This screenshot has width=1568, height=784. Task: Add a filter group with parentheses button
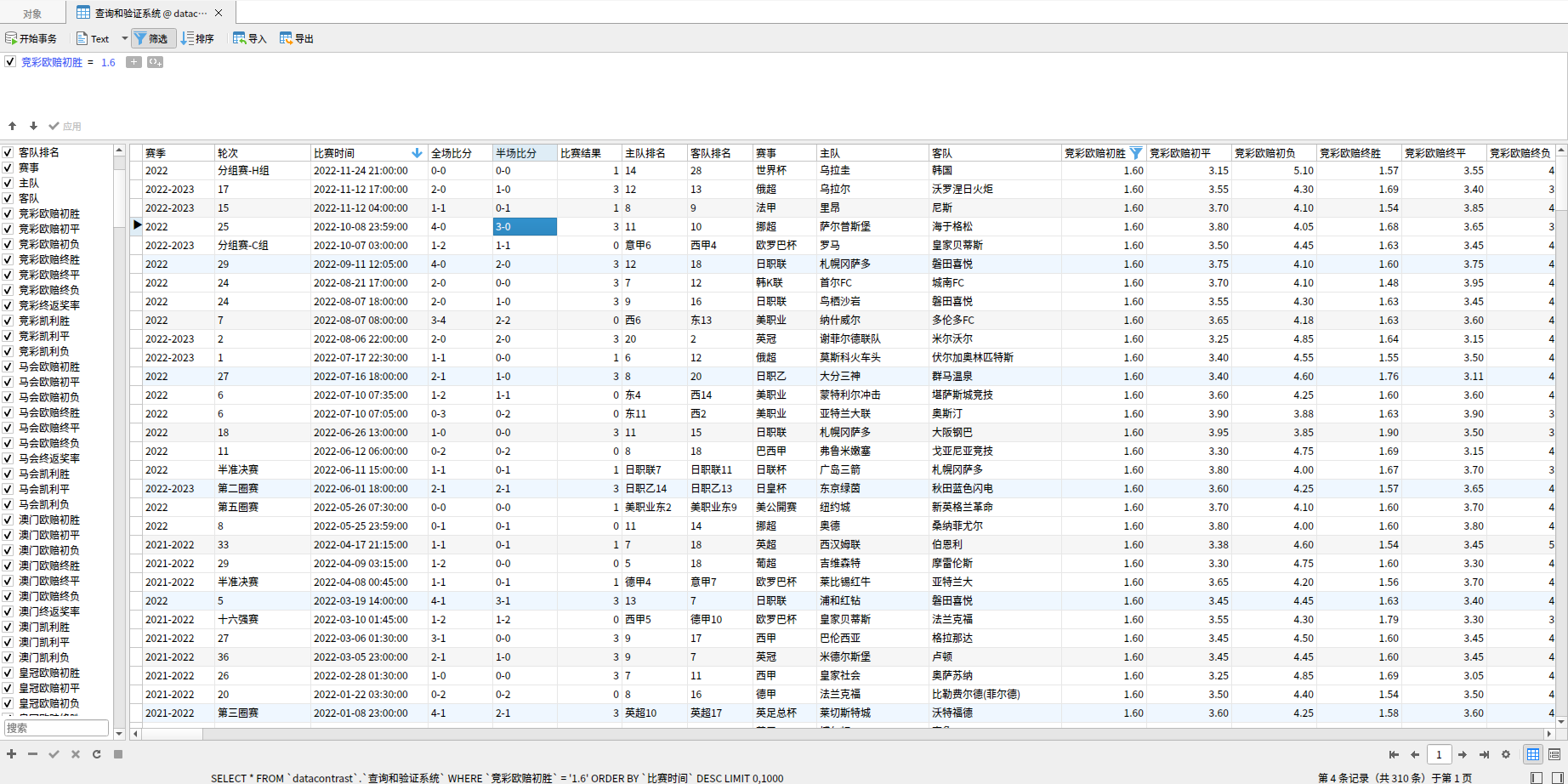[x=155, y=62]
